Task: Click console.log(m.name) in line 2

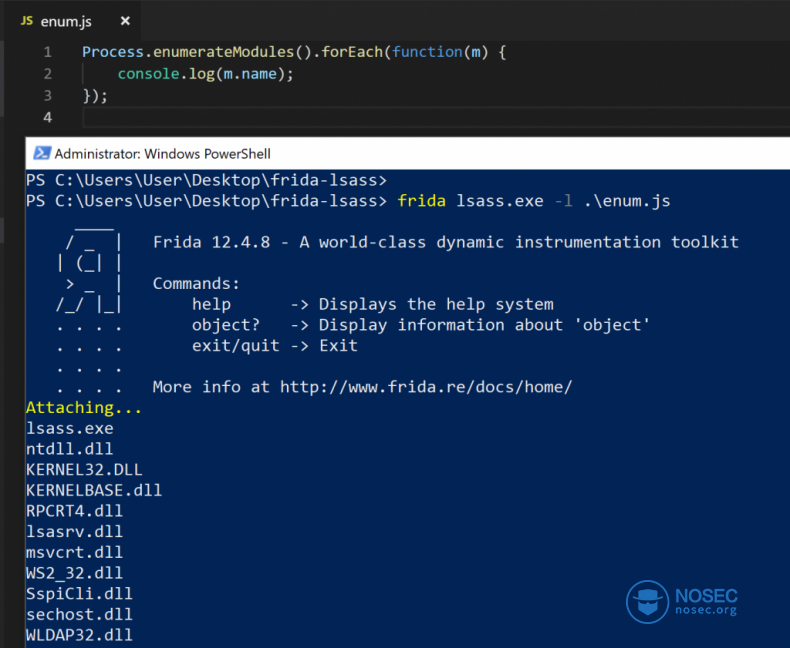Action: [205, 74]
